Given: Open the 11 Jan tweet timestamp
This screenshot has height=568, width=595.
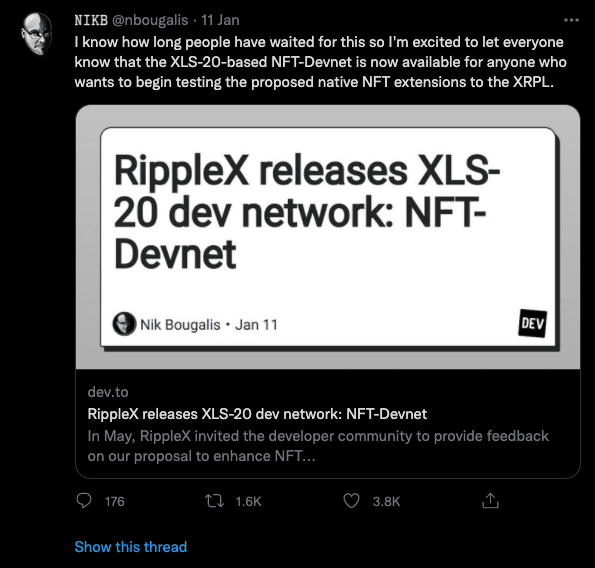Looking at the screenshot, I should click(220, 20).
